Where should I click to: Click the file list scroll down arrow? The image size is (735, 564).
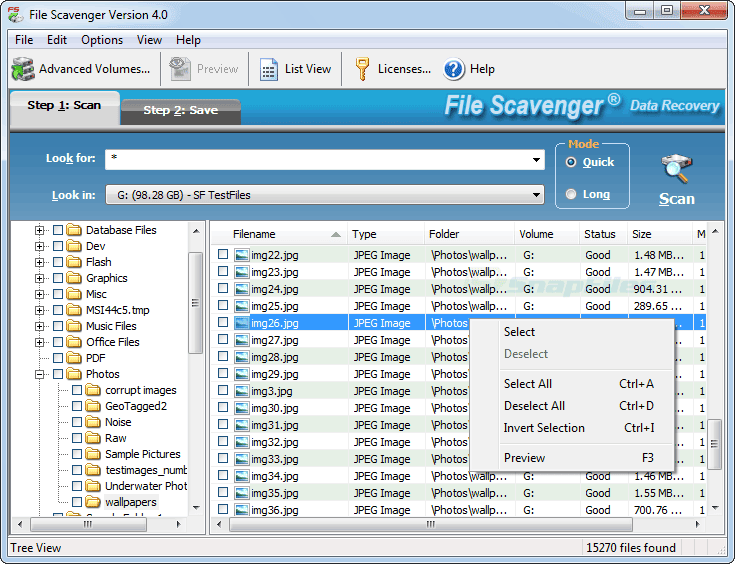(x=715, y=508)
